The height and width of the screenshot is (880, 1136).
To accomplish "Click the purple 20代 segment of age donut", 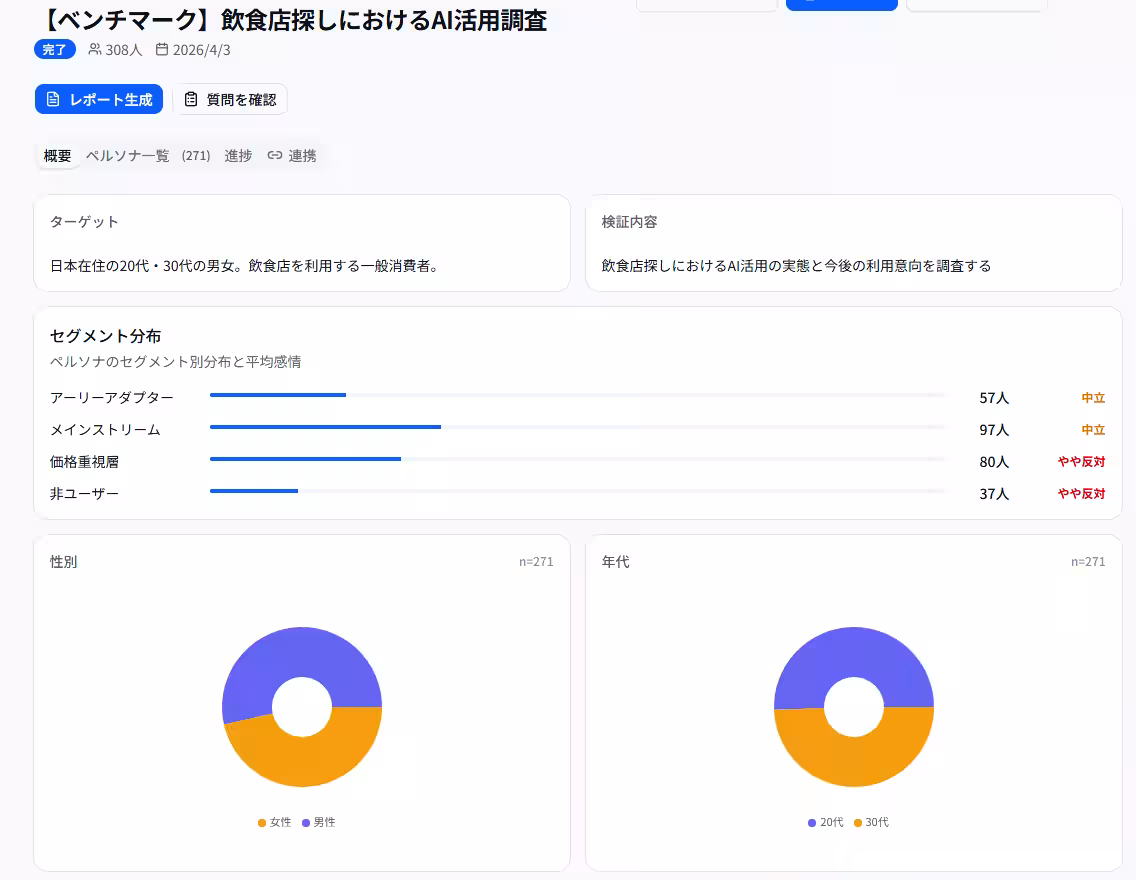I will [x=853, y=652].
